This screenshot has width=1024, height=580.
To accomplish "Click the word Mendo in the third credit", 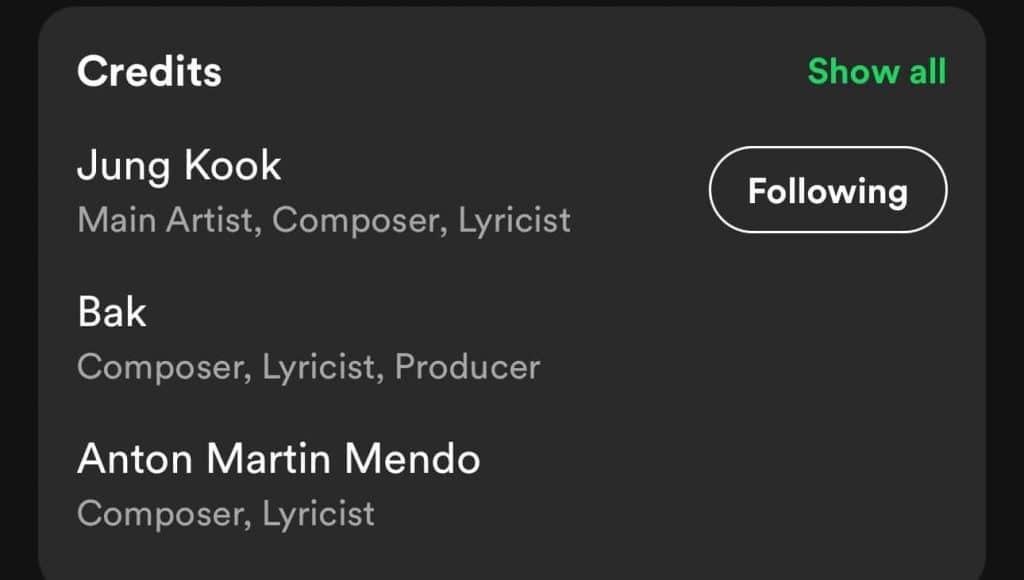I will pos(412,459).
